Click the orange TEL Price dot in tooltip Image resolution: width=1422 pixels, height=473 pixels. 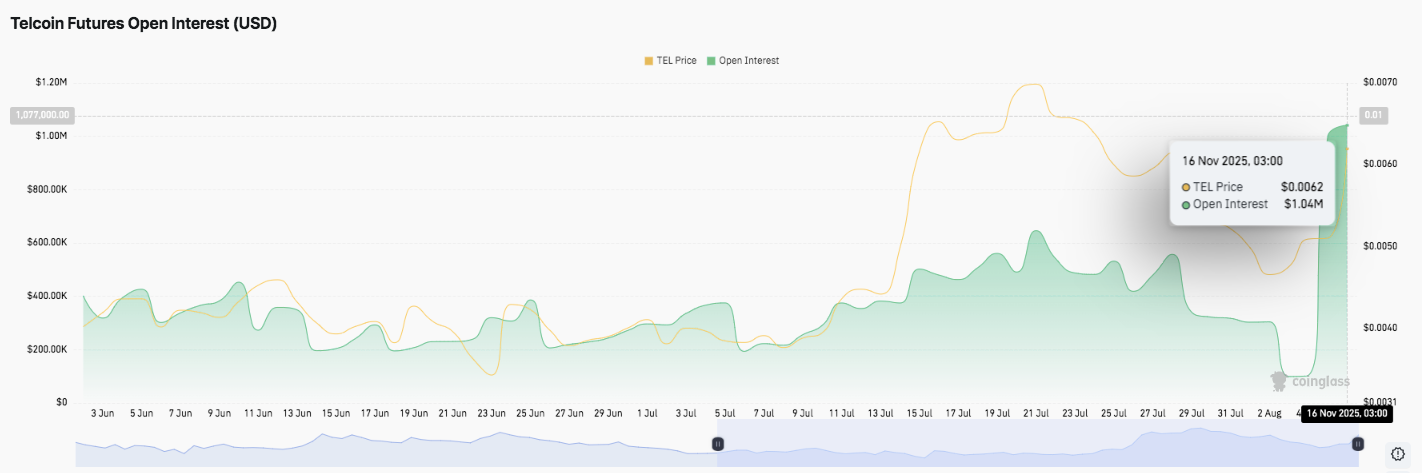click(1186, 187)
